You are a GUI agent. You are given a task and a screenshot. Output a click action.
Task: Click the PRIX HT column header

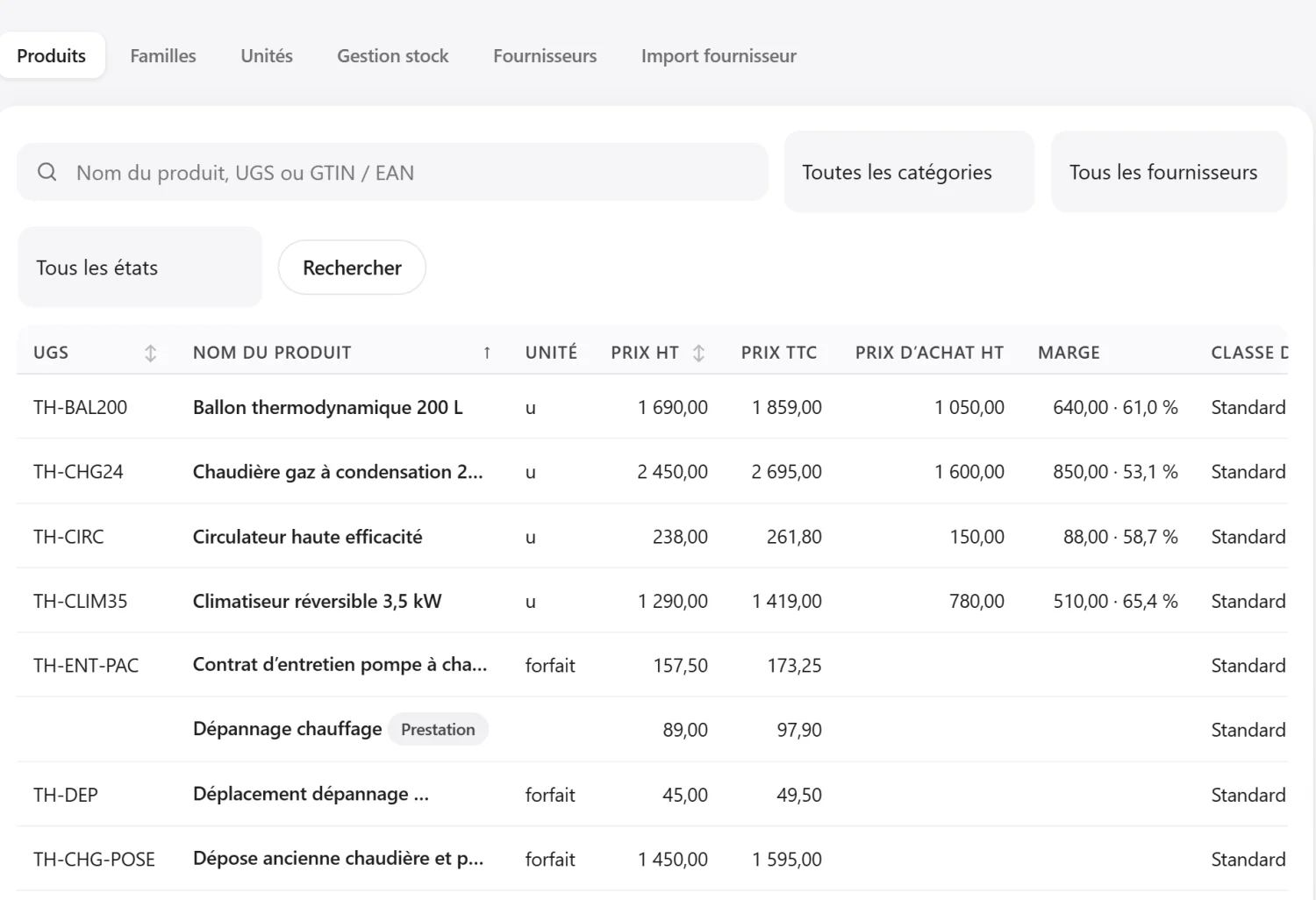coord(645,353)
